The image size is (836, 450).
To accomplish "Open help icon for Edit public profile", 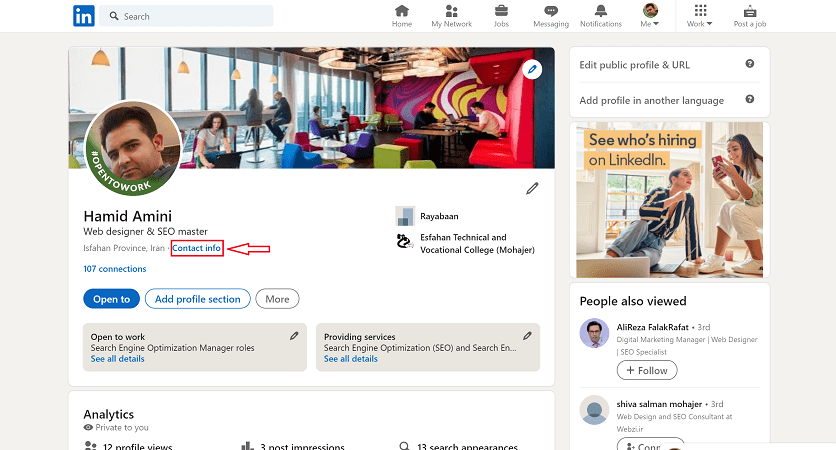I will tap(750, 64).
